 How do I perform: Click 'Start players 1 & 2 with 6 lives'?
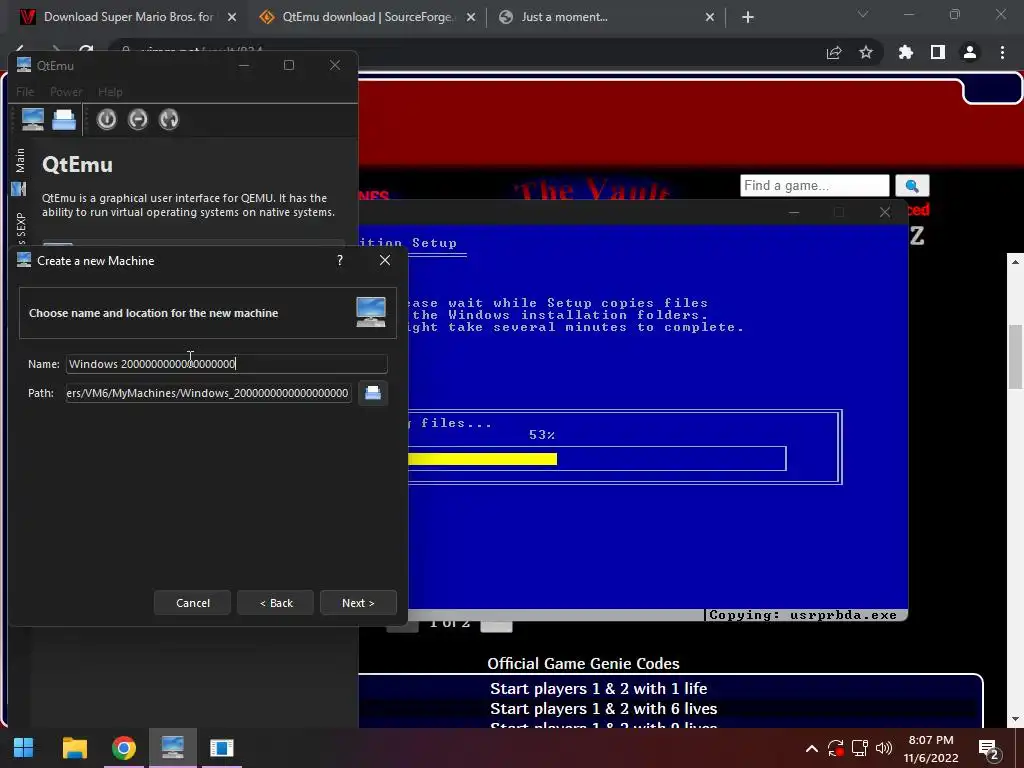(603, 709)
